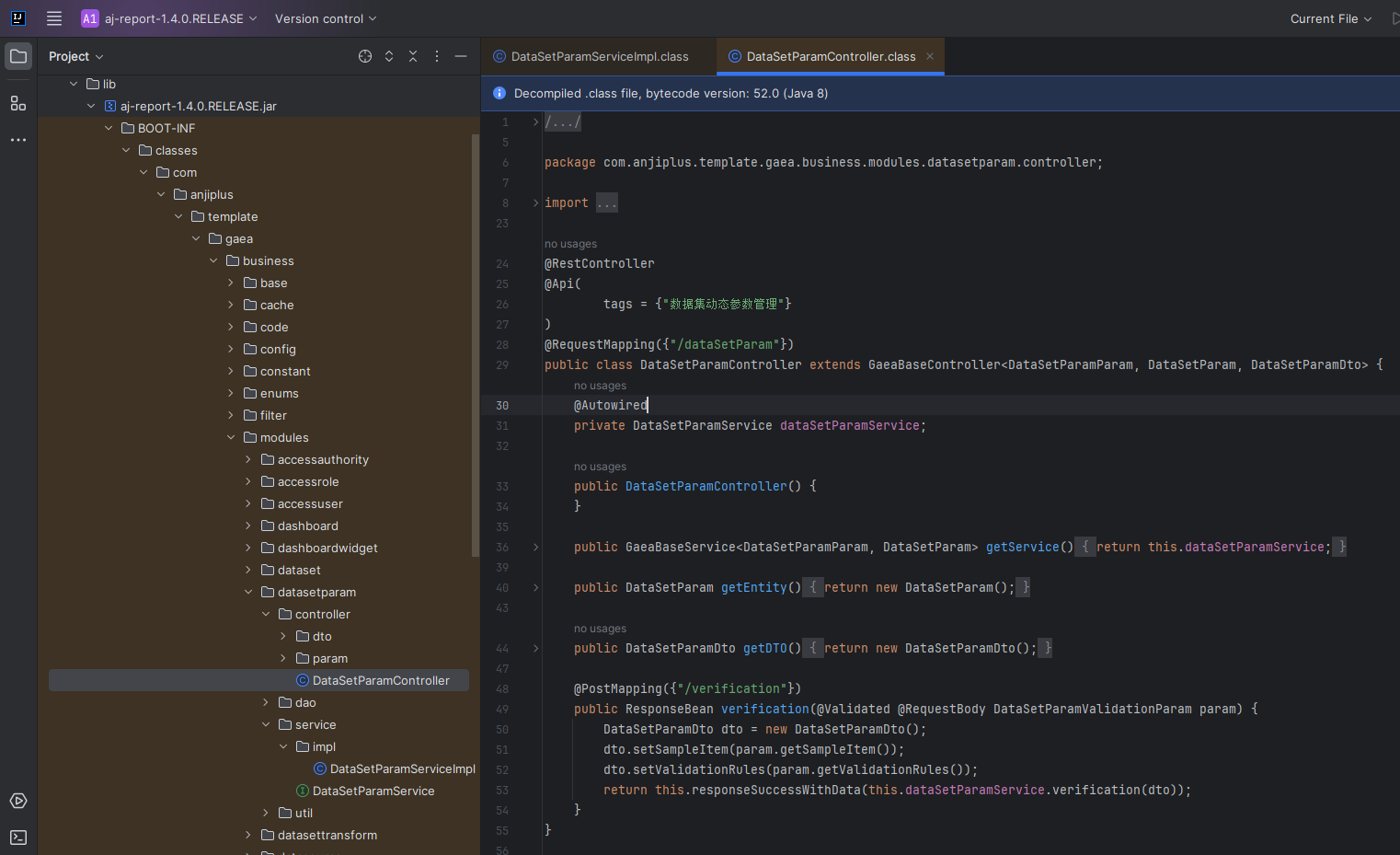This screenshot has width=1400, height=855.
Task: Collapse the impl folder
Action: [283, 746]
